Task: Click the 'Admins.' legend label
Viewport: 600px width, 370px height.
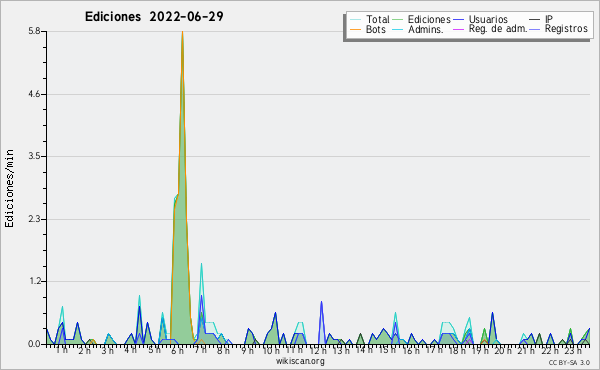Action: pos(426,29)
